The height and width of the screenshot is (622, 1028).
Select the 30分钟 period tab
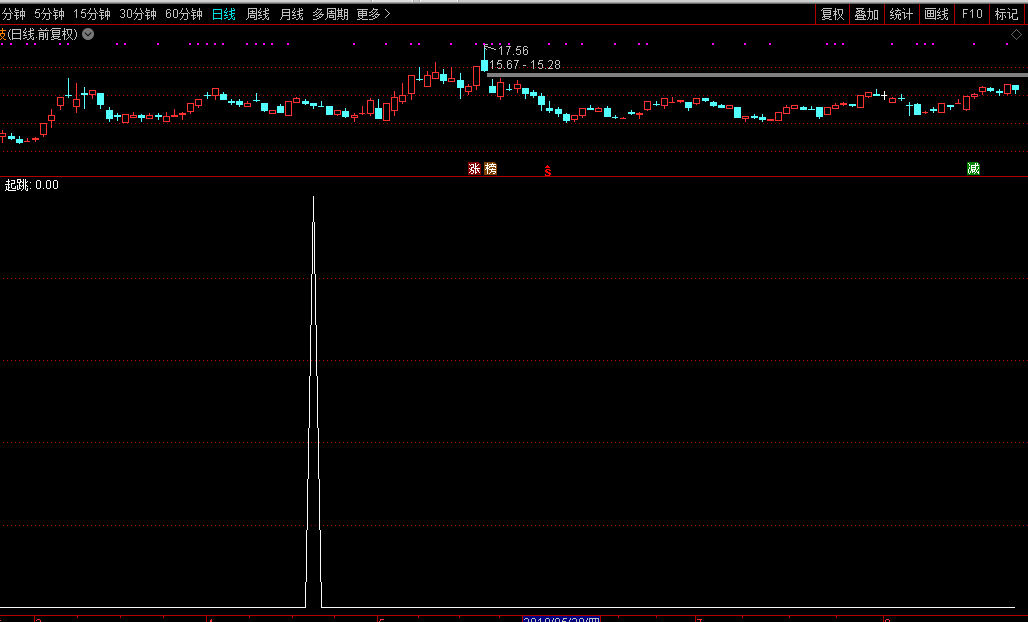137,14
